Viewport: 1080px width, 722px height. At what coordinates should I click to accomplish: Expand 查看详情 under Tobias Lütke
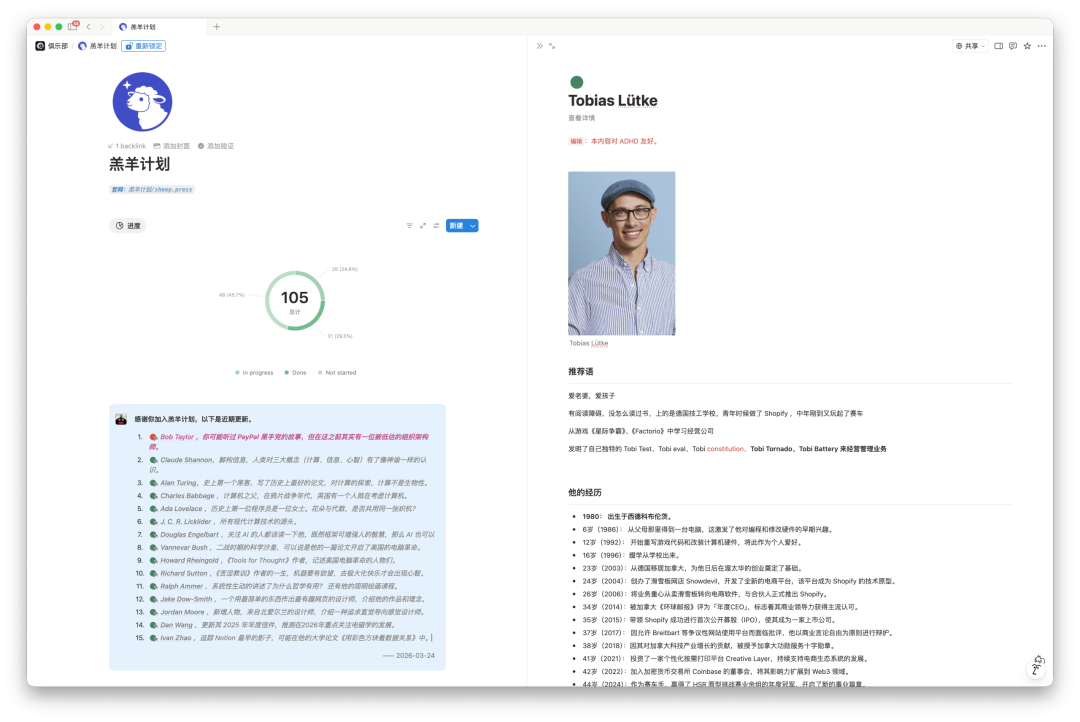tap(582, 118)
